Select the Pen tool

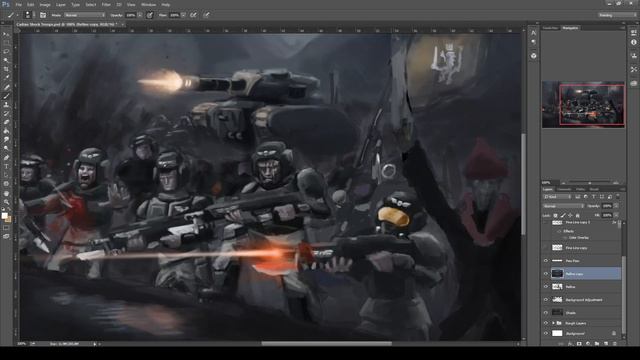point(6,158)
